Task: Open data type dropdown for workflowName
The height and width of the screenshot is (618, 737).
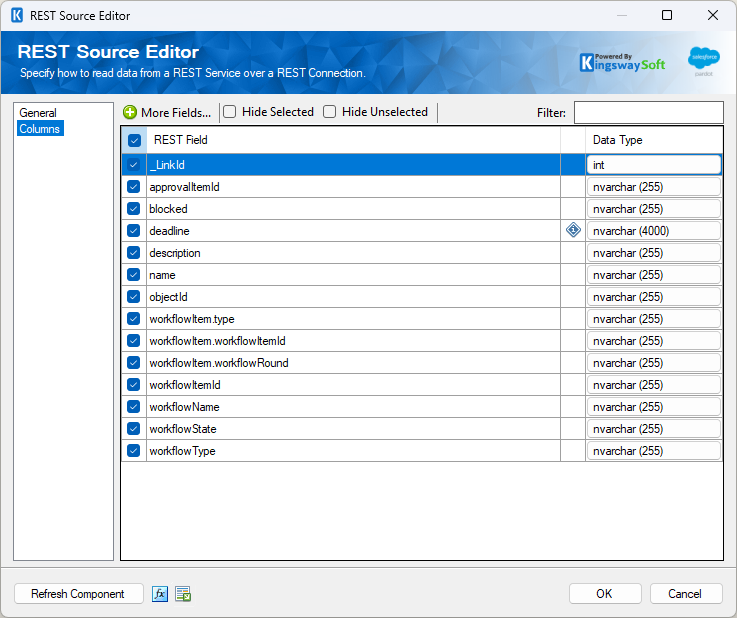Action: point(654,407)
